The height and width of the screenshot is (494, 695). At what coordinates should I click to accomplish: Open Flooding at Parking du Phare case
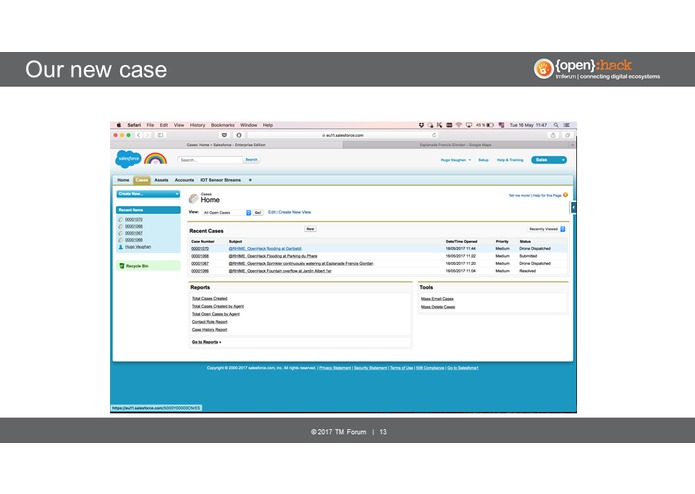pyautogui.click(x=273, y=256)
